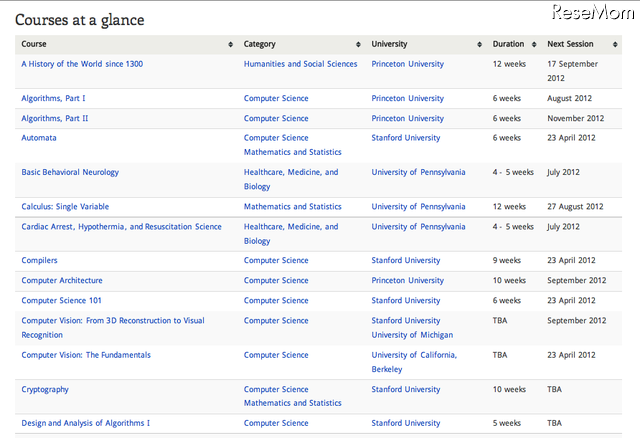Image resolution: width=640 pixels, height=438 pixels.
Task: Select Mathematics and Statistics in the Automata row
Action: point(293,152)
